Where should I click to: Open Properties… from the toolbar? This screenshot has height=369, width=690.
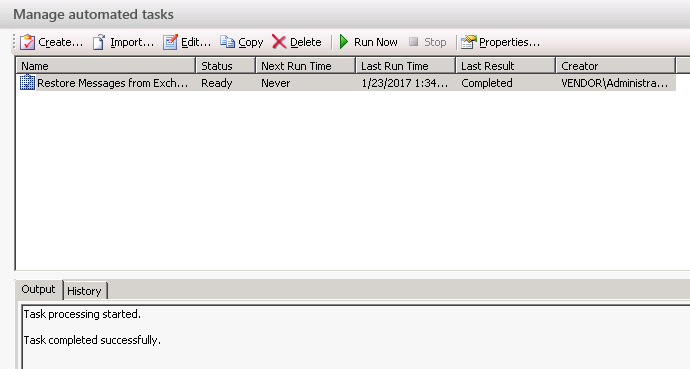[509, 42]
